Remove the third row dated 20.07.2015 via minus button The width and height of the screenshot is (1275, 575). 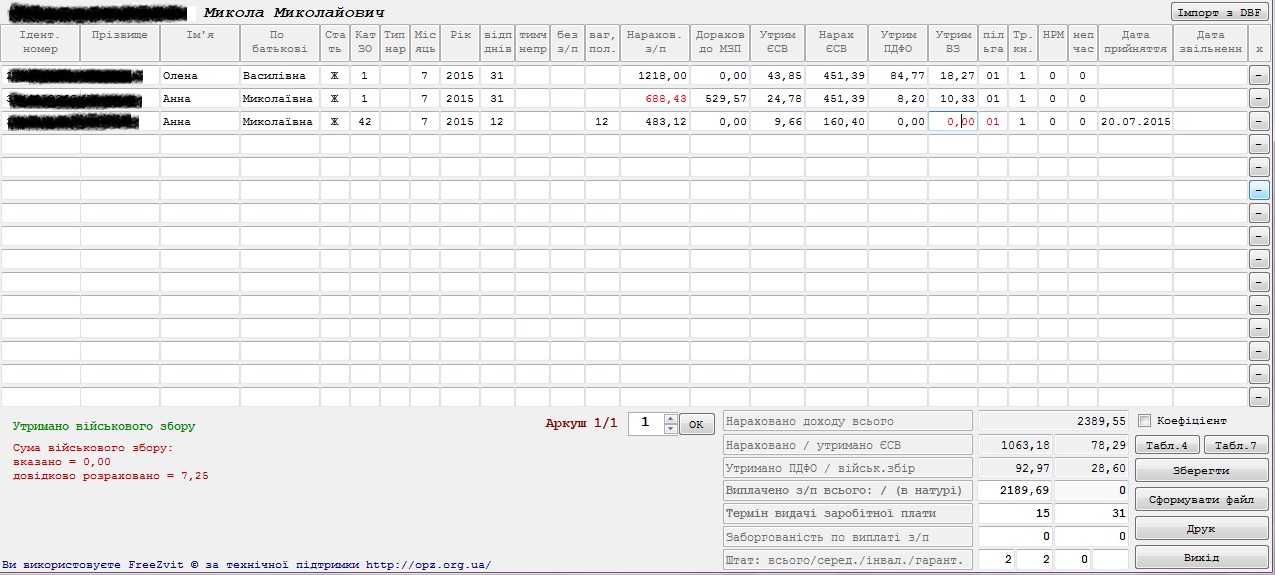click(1259, 122)
